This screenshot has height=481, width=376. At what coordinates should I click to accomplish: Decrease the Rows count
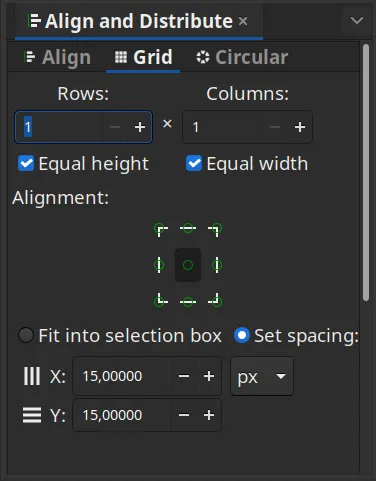pos(115,127)
